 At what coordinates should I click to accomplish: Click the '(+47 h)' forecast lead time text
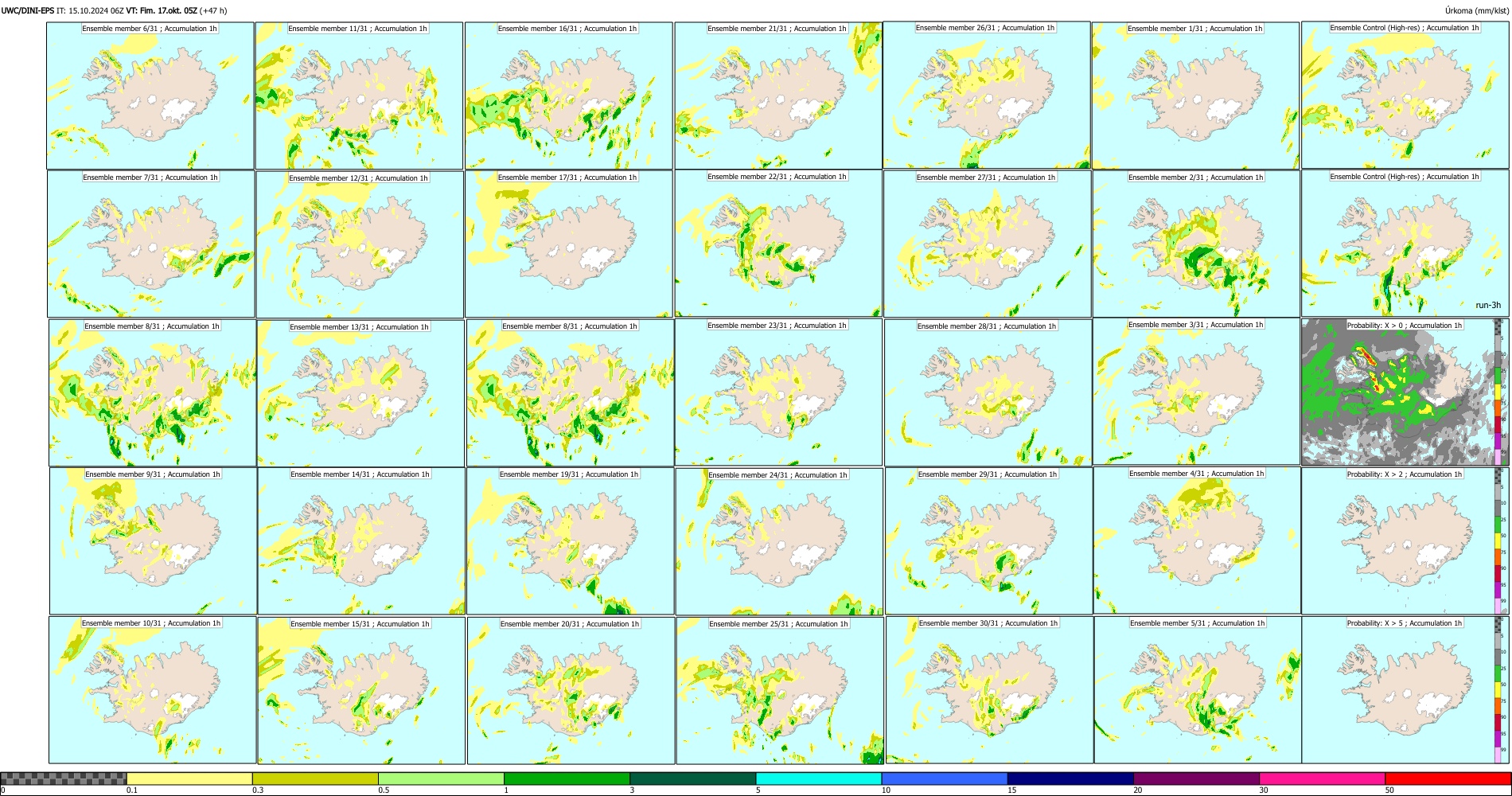click(x=213, y=10)
